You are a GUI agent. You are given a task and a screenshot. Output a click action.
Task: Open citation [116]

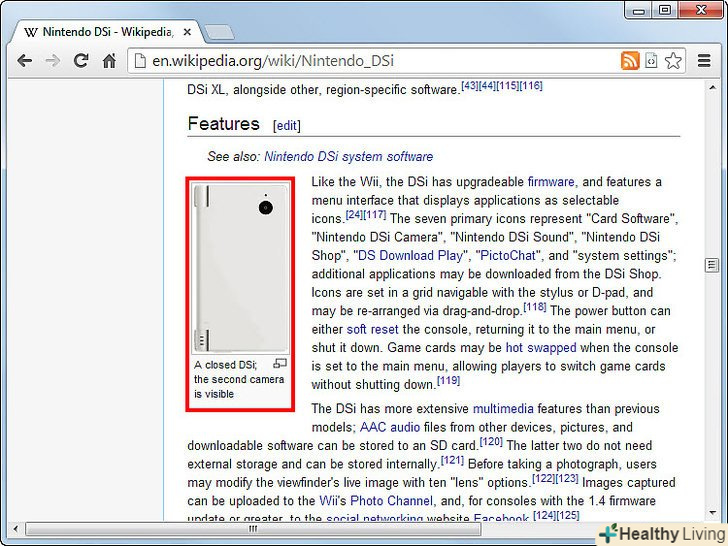click(531, 86)
